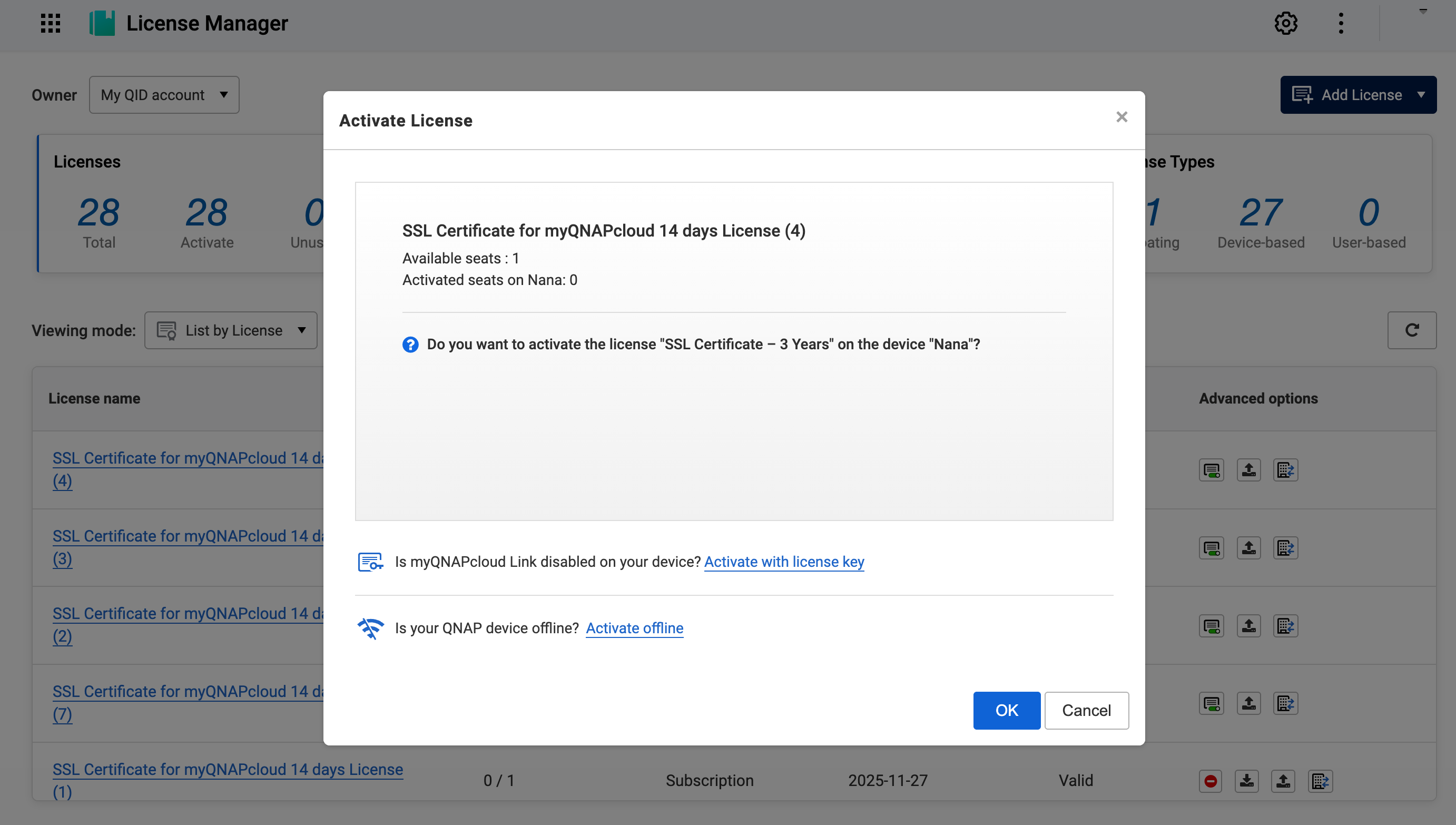Screen dimensions: 1456x825
Task: Click the Activate offline link
Action: 634,628
